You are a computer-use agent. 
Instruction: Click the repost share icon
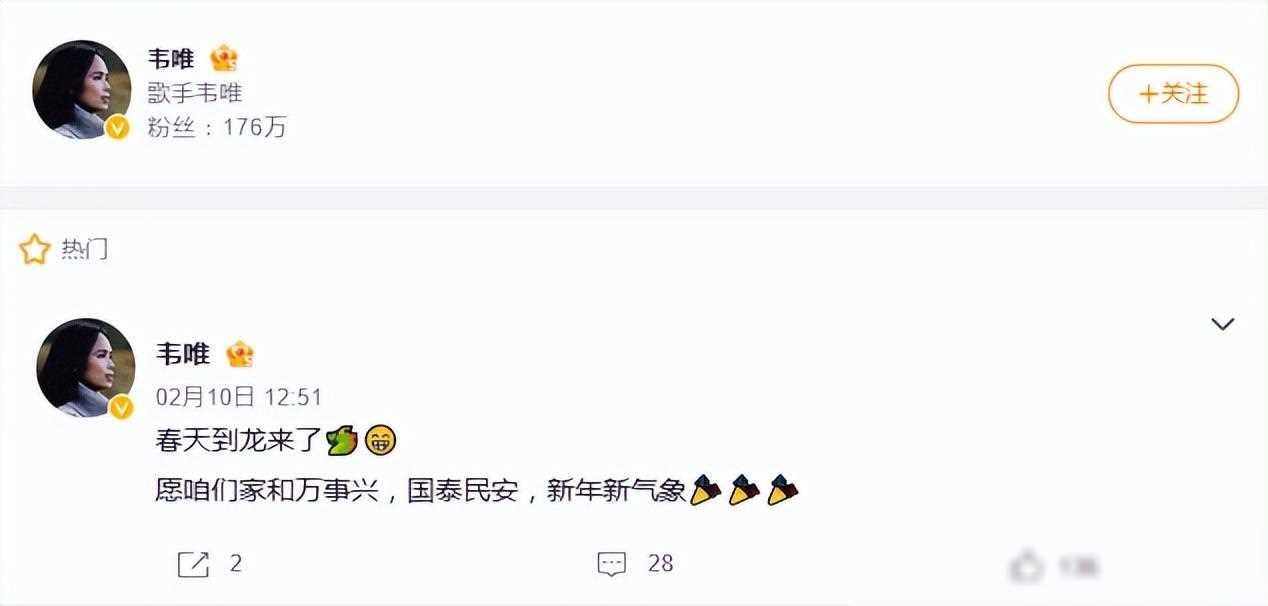tap(193, 564)
